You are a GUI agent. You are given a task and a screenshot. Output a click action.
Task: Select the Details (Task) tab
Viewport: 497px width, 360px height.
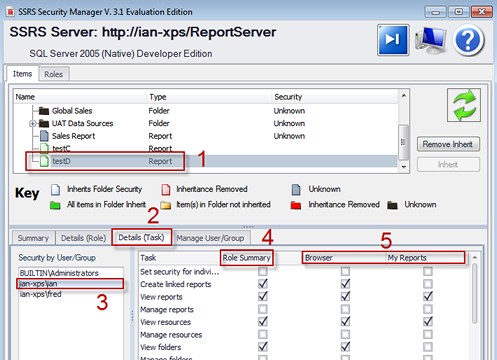141,237
